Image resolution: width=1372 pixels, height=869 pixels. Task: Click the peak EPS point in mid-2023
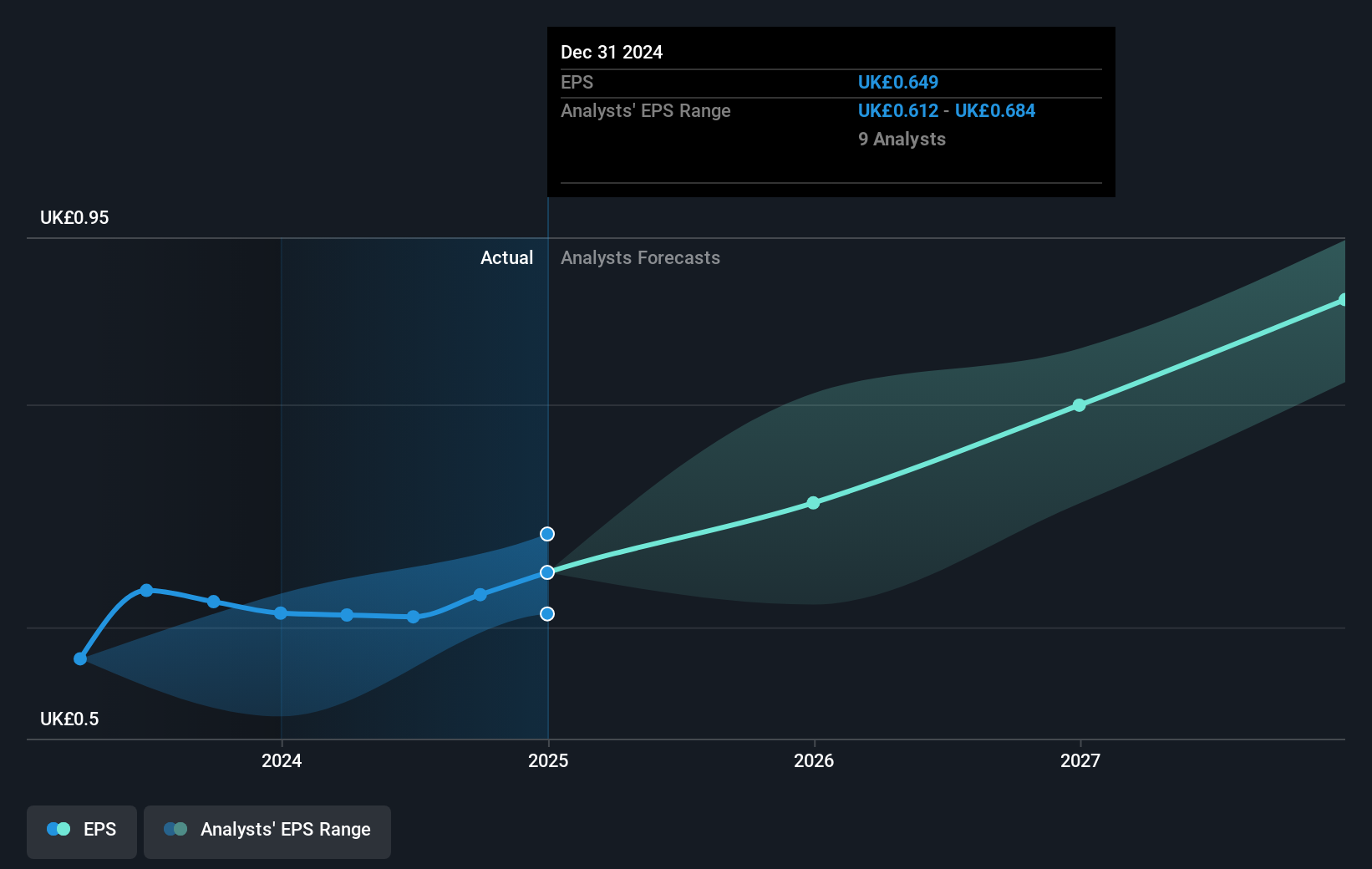pyautogui.click(x=146, y=591)
